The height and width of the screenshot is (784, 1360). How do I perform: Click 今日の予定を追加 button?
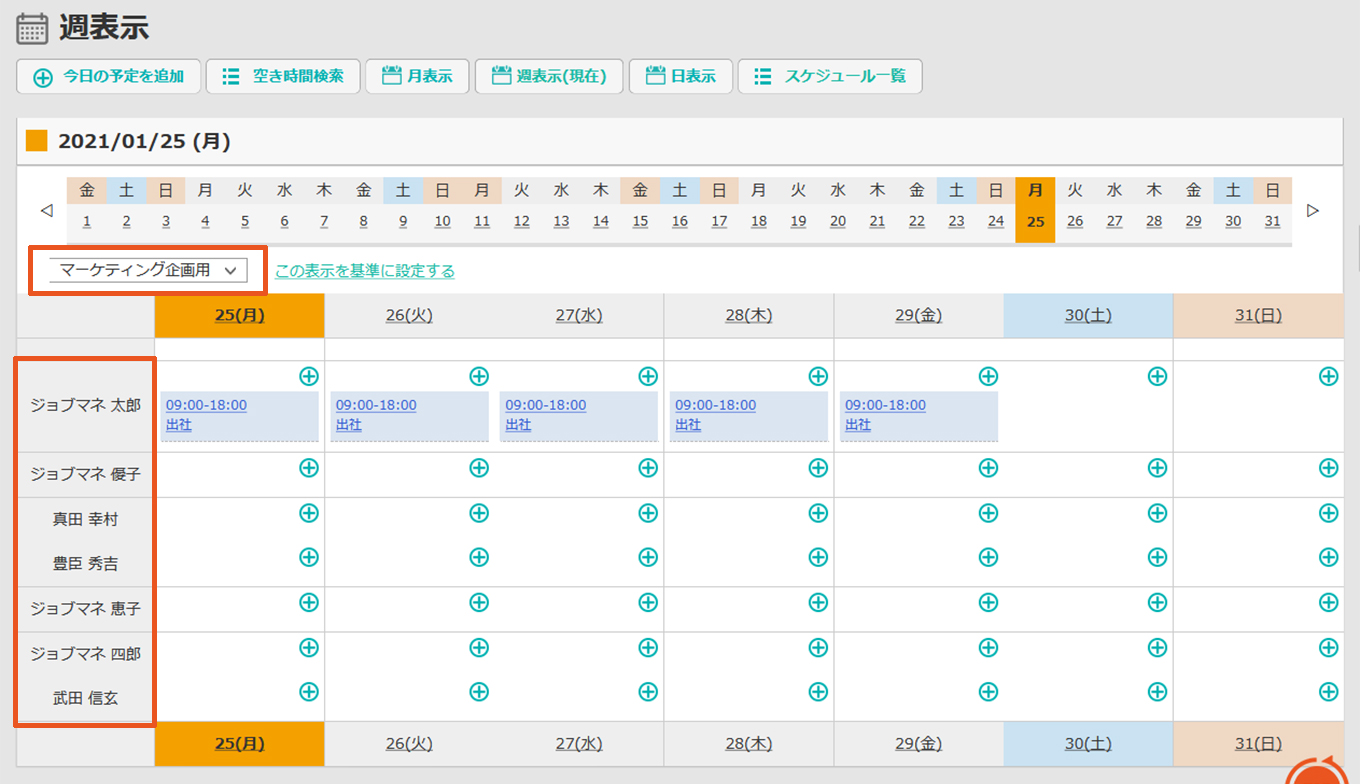[x=109, y=77]
